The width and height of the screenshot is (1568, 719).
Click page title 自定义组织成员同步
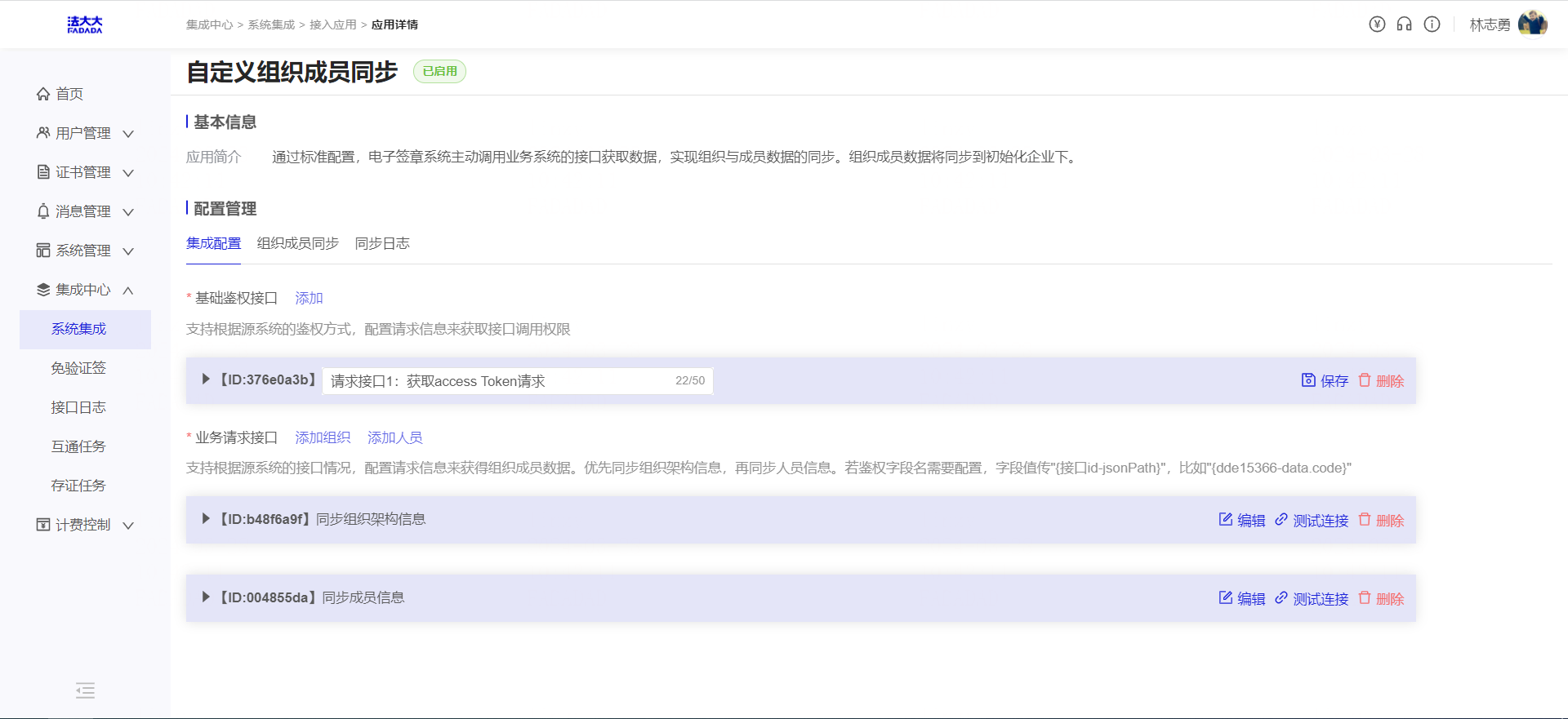[x=292, y=72]
